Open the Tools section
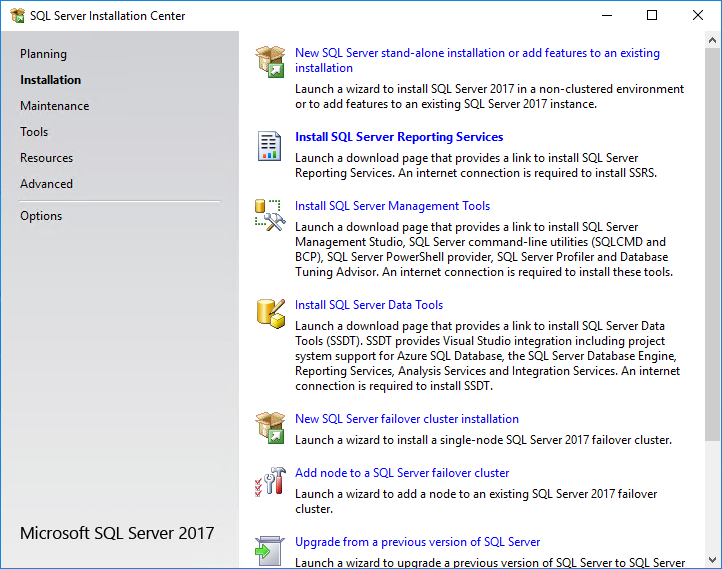Image resolution: width=722 pixels, height=569 pixels. (x=34, y=132)
